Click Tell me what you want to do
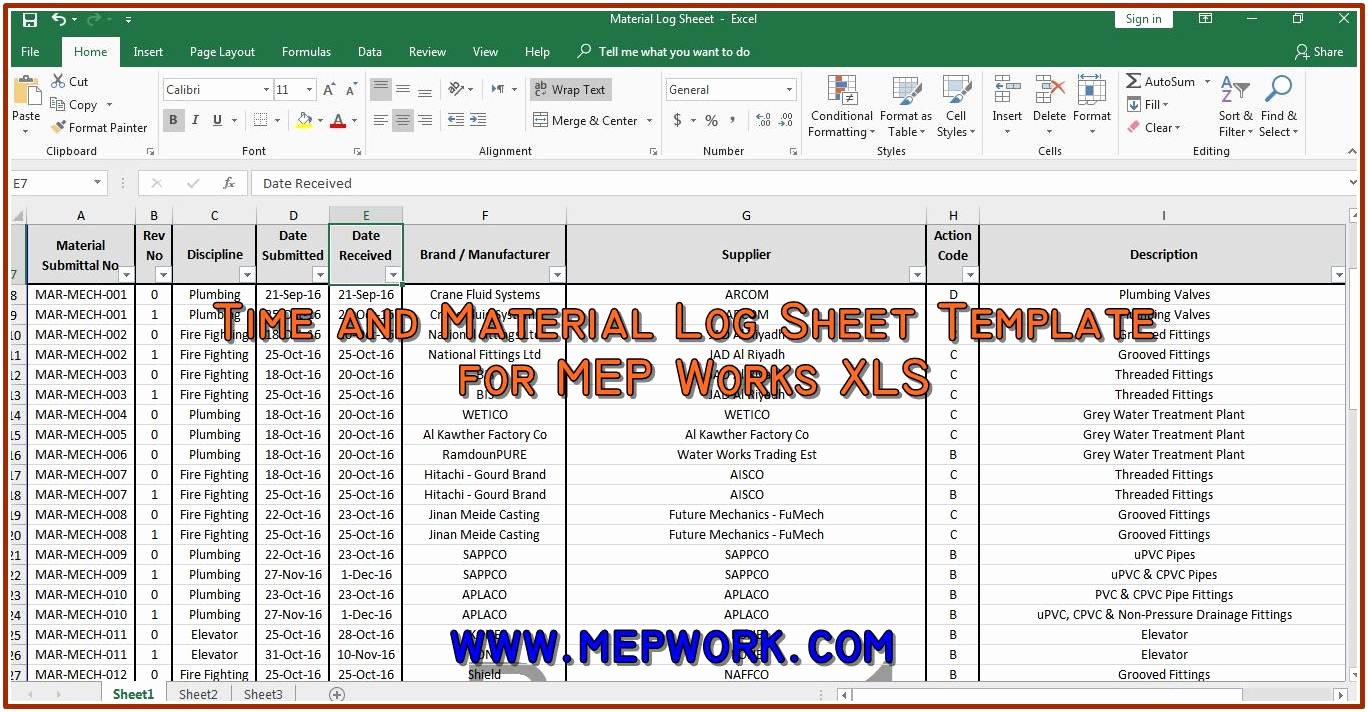This screenshot has width=1368, height=712. pos(664,52)
